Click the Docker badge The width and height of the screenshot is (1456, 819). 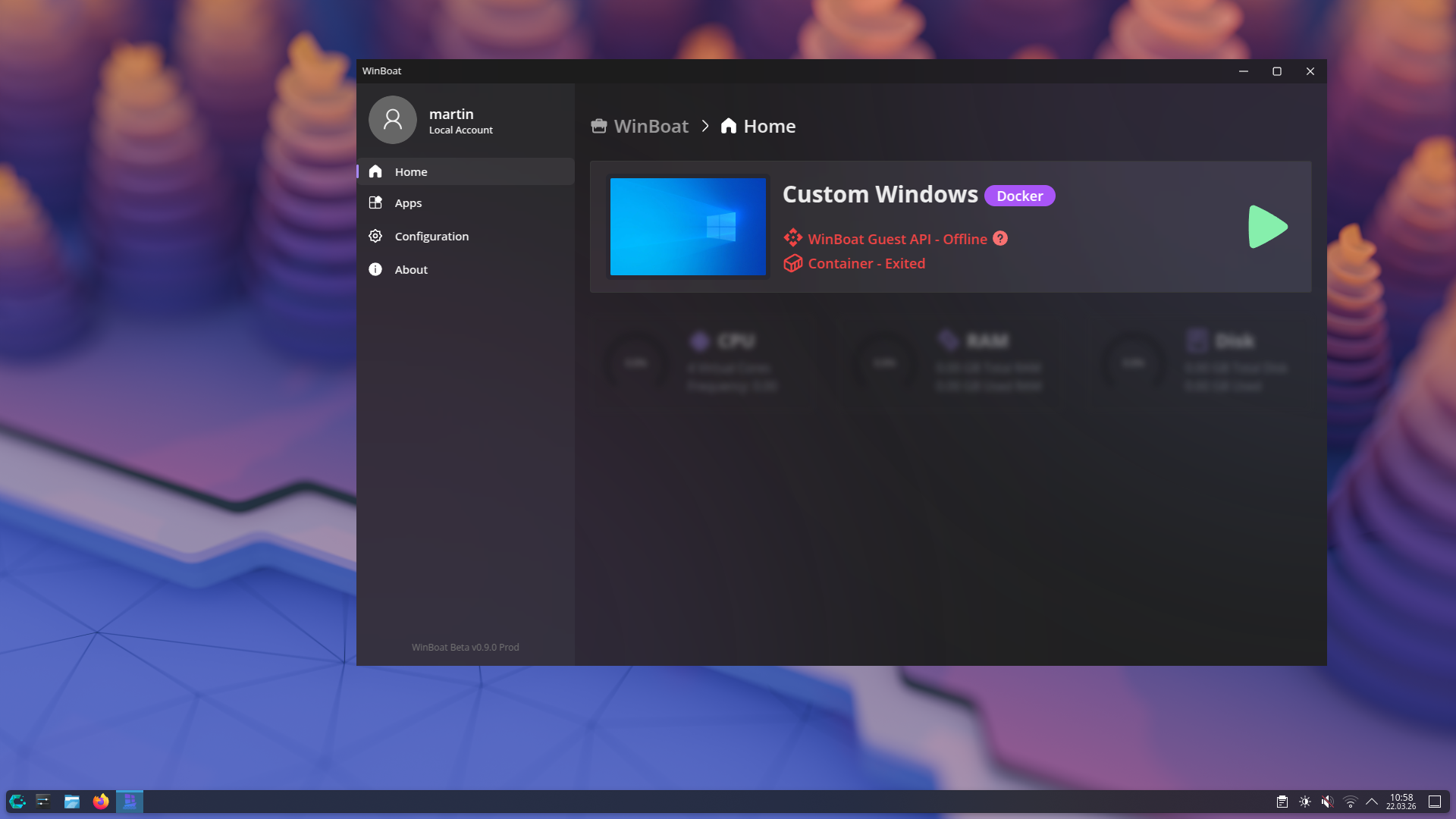click(x=1019, y=196)
